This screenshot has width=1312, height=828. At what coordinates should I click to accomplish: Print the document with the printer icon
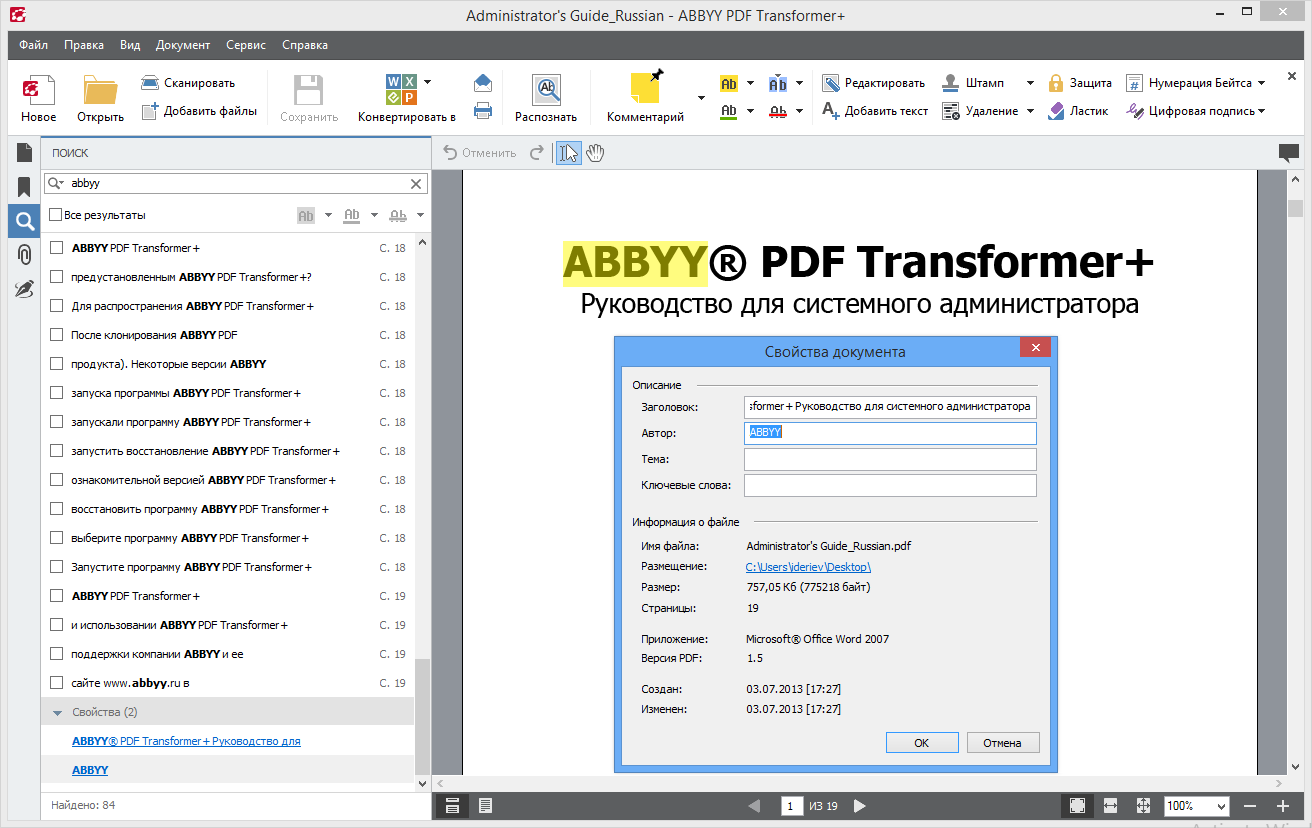click(x=483, y=111)
